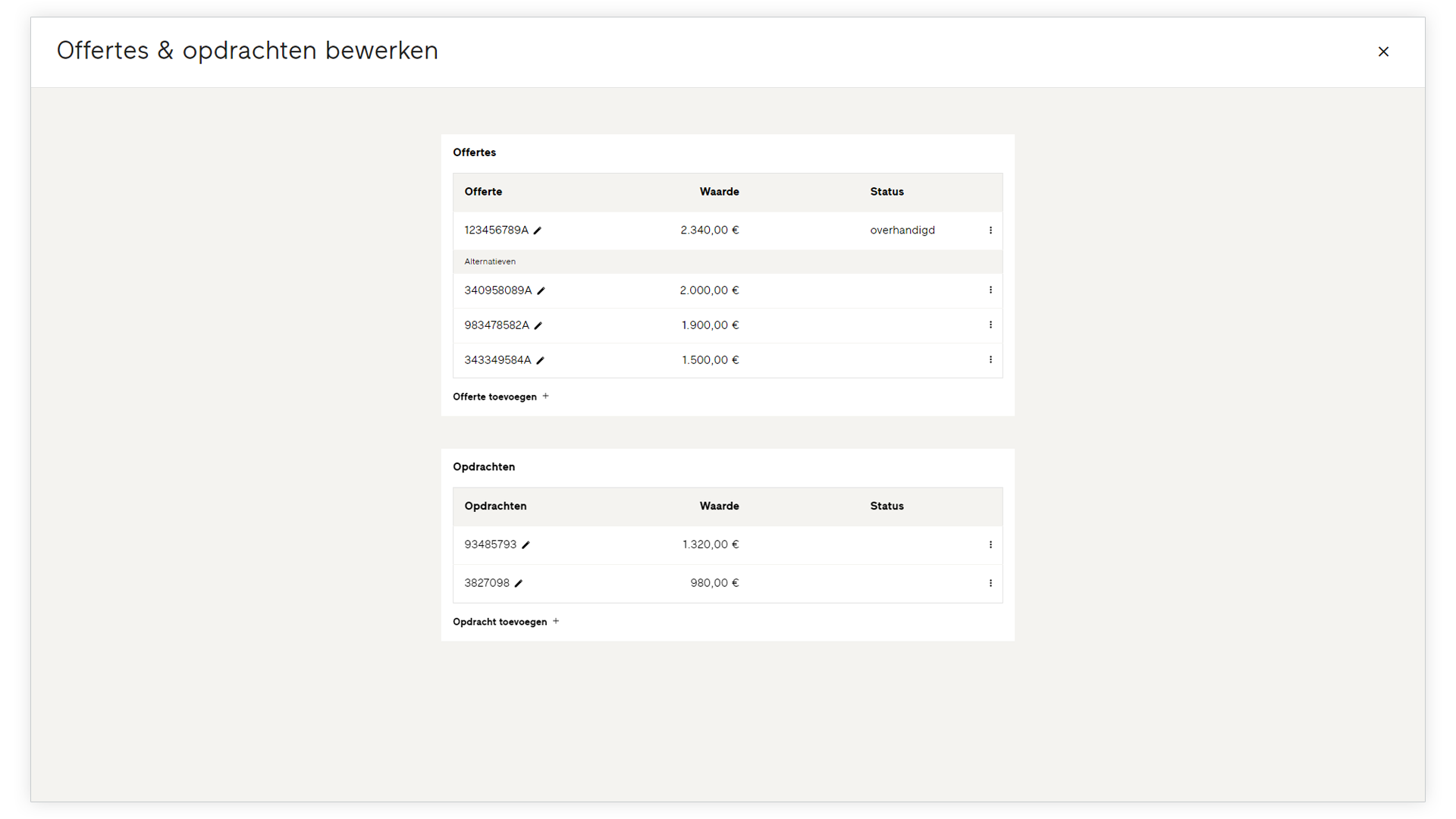Click Status header in Offertes table
The width and height of the screenshot is (1456, 819).
pyautogui.click(x=886, y=192)
